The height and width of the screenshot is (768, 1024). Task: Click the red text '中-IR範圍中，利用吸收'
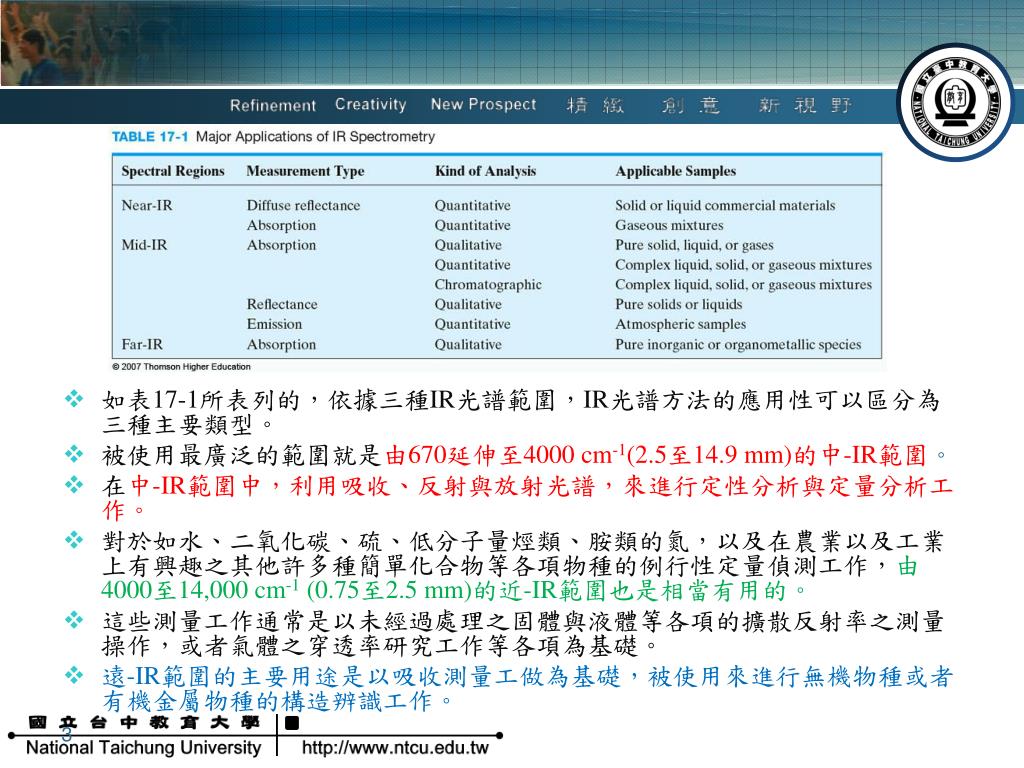261,486
